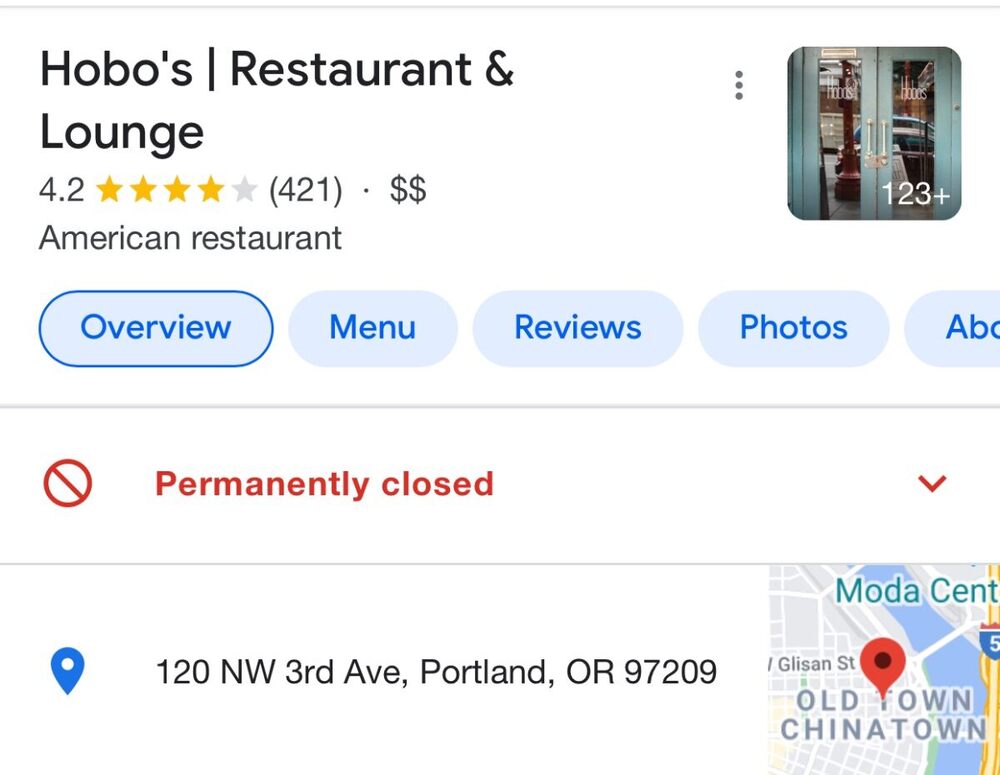
Task: Click the yellow star rating icons
Action: click(176, 190)
